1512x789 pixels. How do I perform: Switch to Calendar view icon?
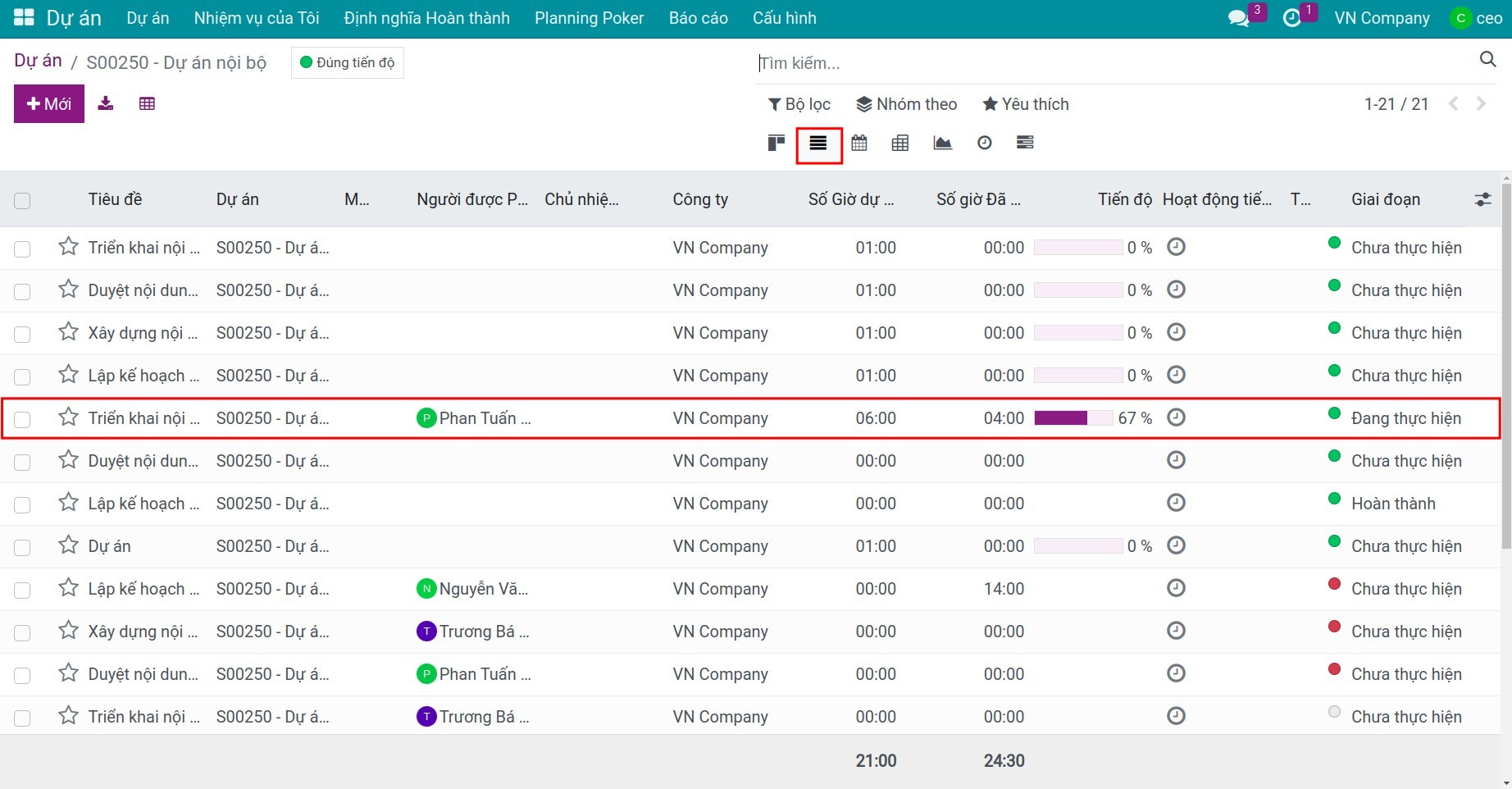click(x=859, y=143)
